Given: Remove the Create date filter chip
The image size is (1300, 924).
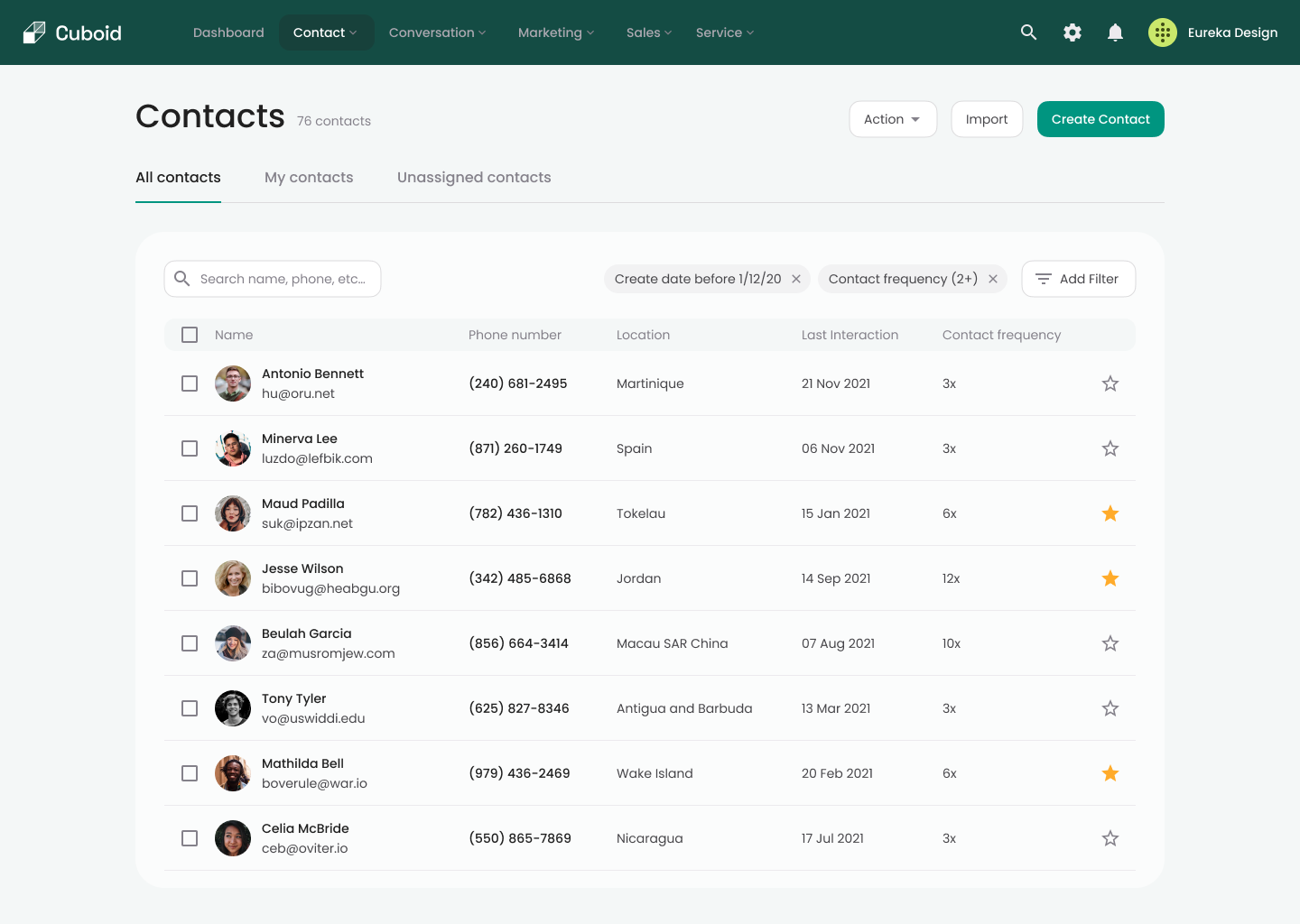Looking at the screenshot, I should click(795, 279).
